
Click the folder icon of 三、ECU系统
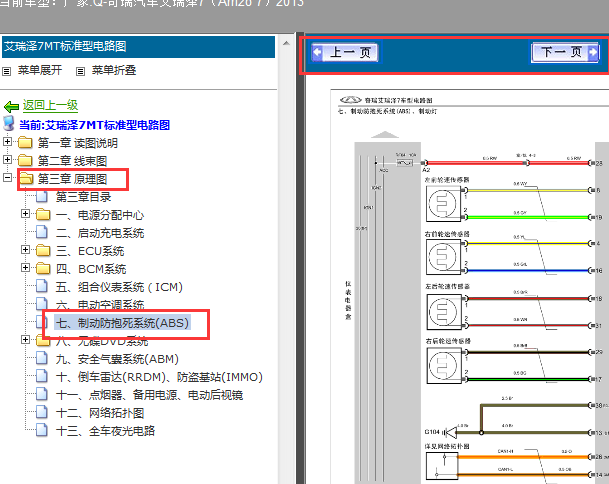pyautogui.click(x=43, y=251)
